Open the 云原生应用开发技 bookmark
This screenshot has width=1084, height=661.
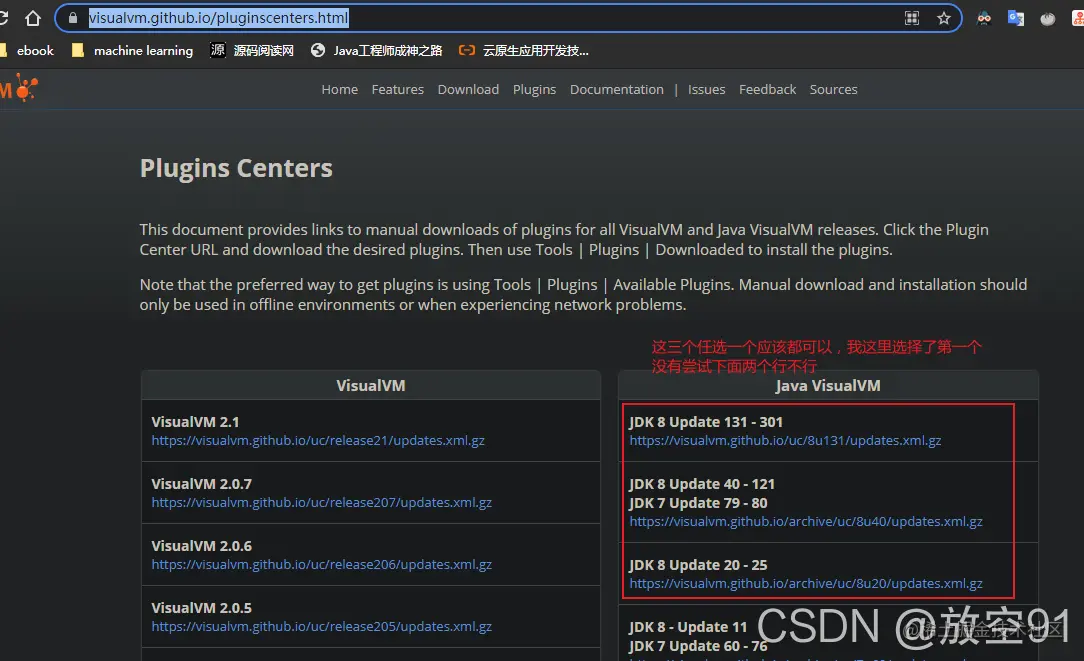tap(524, 50)
